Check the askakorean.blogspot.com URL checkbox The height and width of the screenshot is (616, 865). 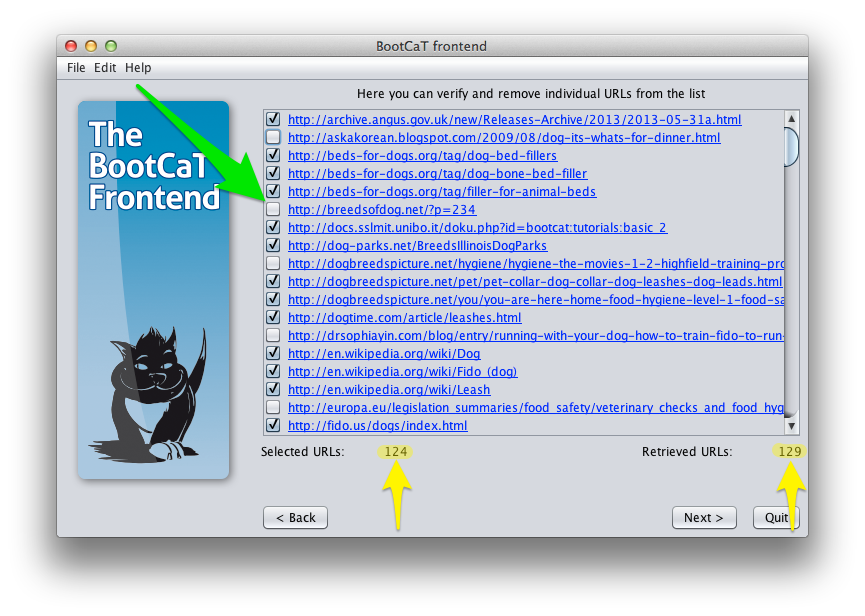[273, 137]
